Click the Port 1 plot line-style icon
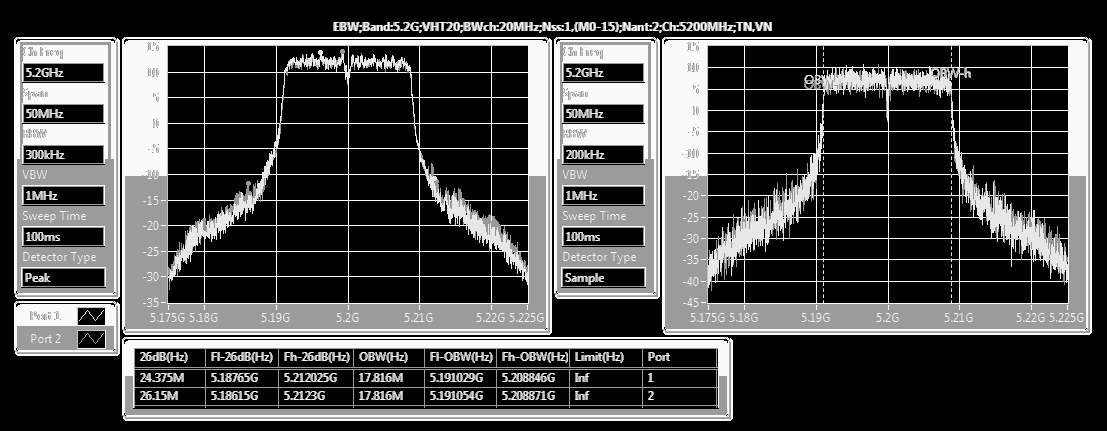 (x=92, y=316)
